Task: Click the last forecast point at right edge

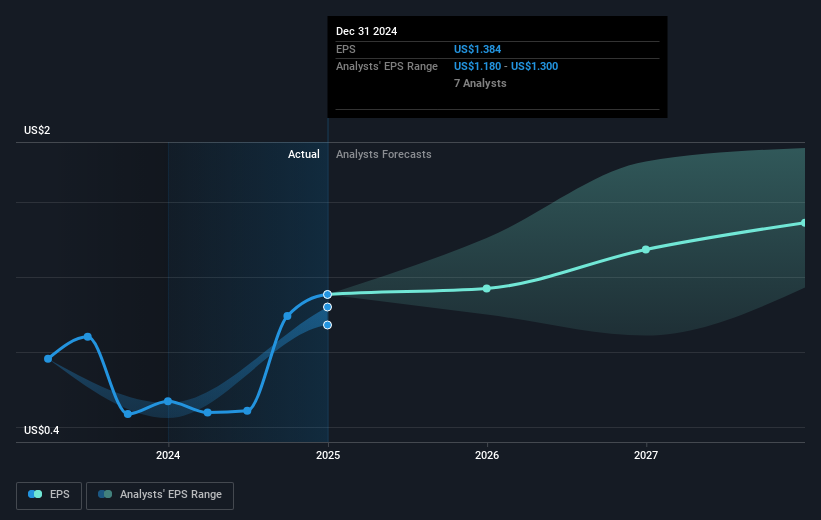Action: [x=804, y=223]
